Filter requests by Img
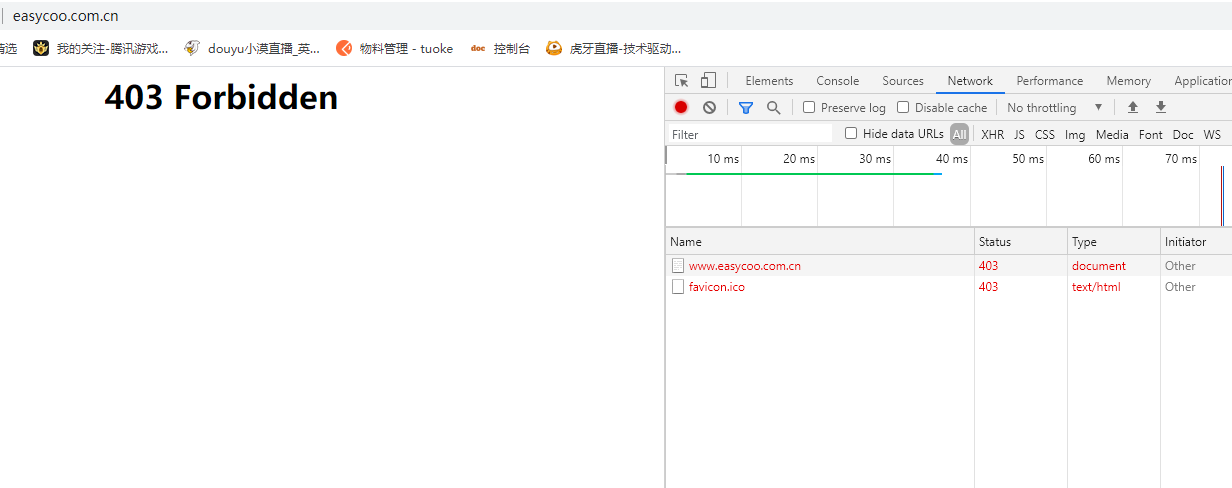Viewport: 1232px width, 488px height. click(x=1075, y=134)
